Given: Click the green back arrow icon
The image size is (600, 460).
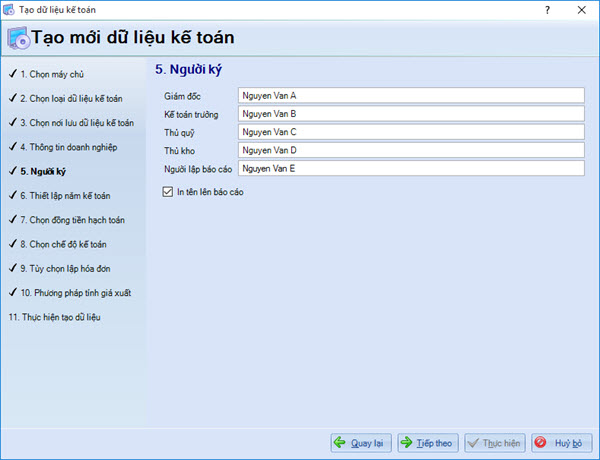Looking at the screenshot, I should tap(340, 442).
